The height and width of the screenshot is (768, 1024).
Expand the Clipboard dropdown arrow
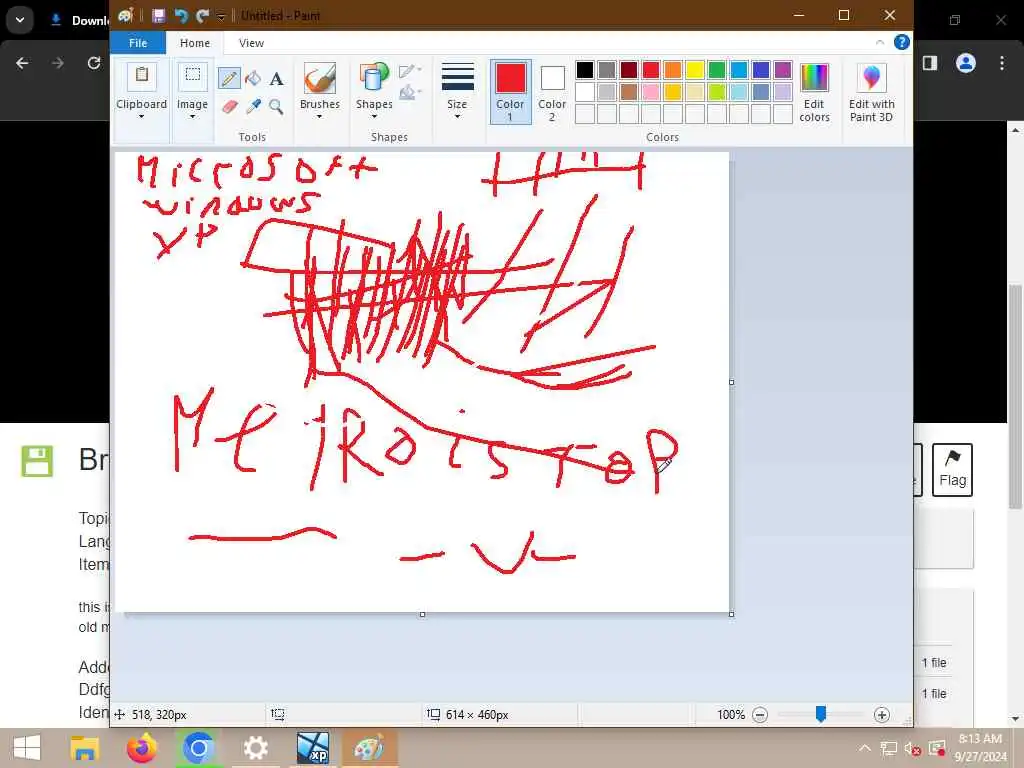[141, 117]
